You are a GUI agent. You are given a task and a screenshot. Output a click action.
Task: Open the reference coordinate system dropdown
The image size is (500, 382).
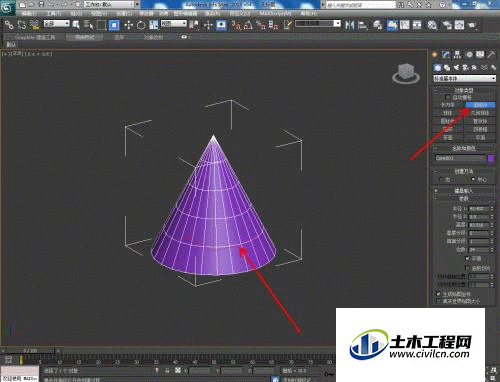tap(174, 23)
